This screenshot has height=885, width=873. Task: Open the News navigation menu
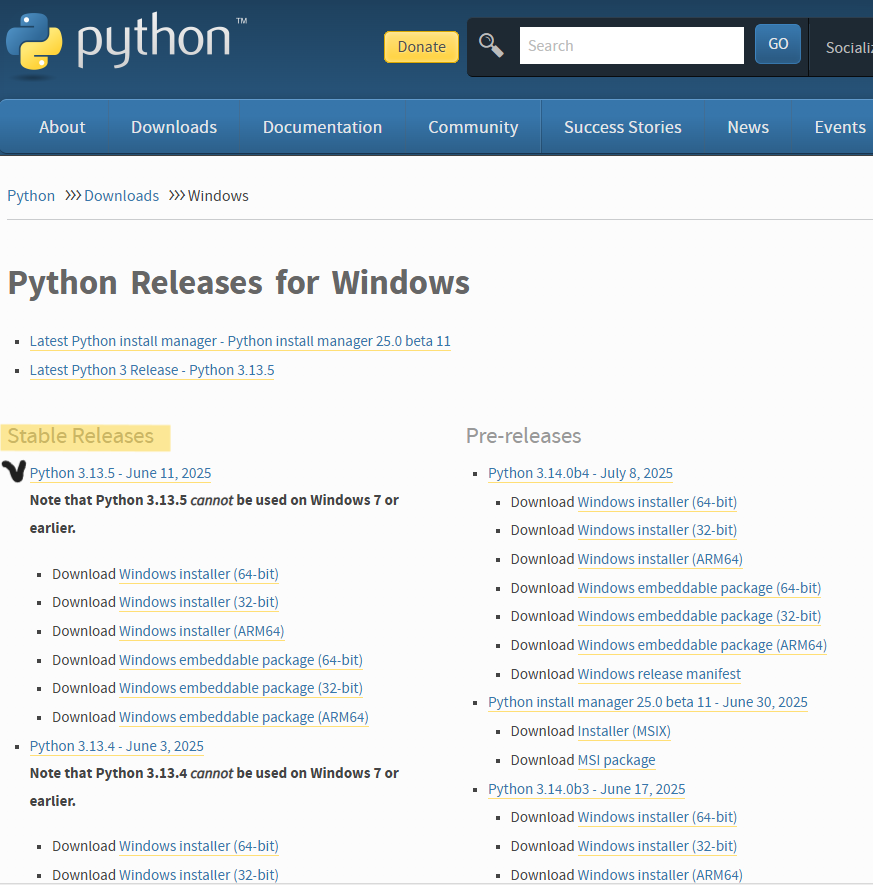(748, 127)
